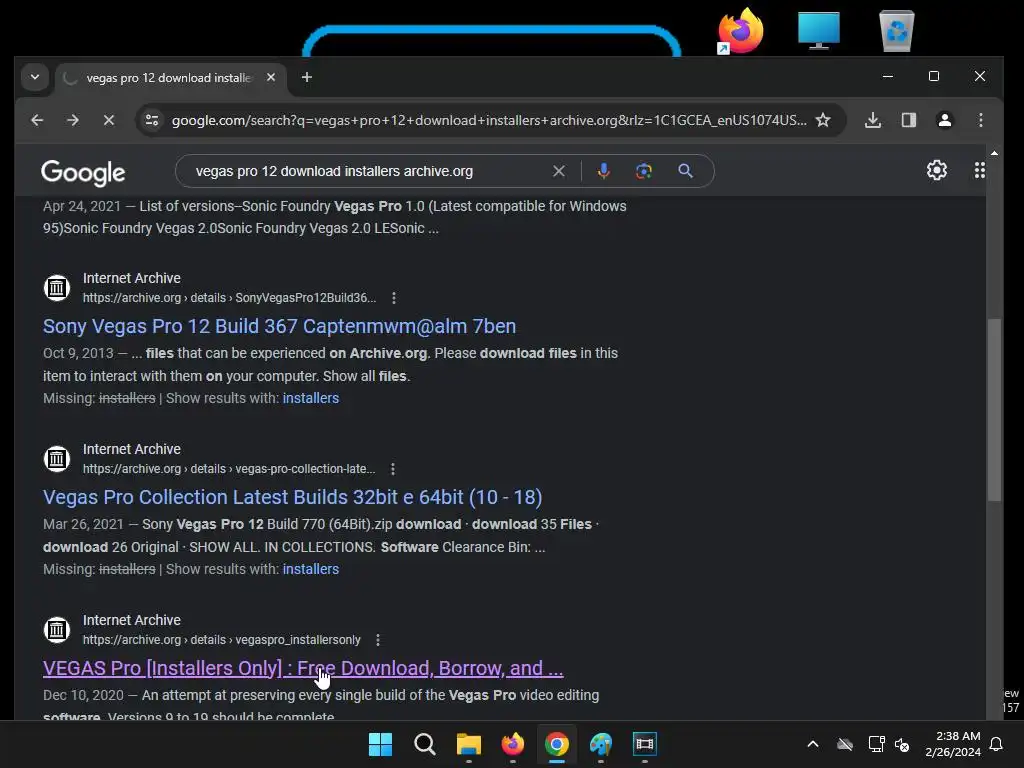
Task: Open clock showing 2:38 AM
Action: tap(953, 744)
